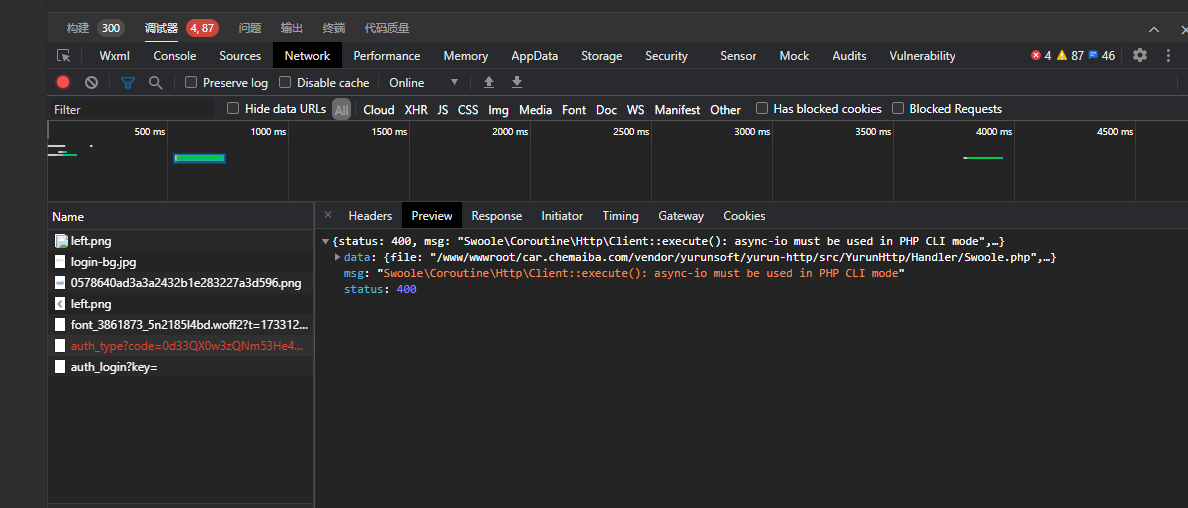Image resolution: width=1188 pixels, height=508 pixels.
Task: Click the red error count indicator
Action: click(1041, 55)
